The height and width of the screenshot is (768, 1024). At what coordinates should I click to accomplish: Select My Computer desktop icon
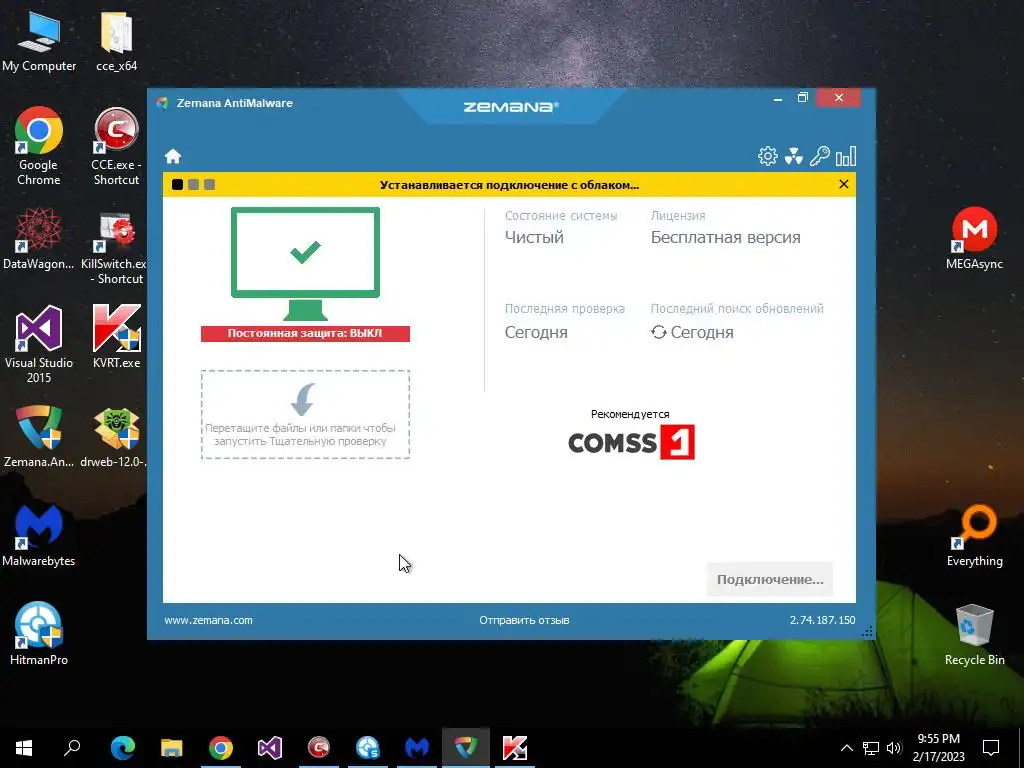coord(39,40)
